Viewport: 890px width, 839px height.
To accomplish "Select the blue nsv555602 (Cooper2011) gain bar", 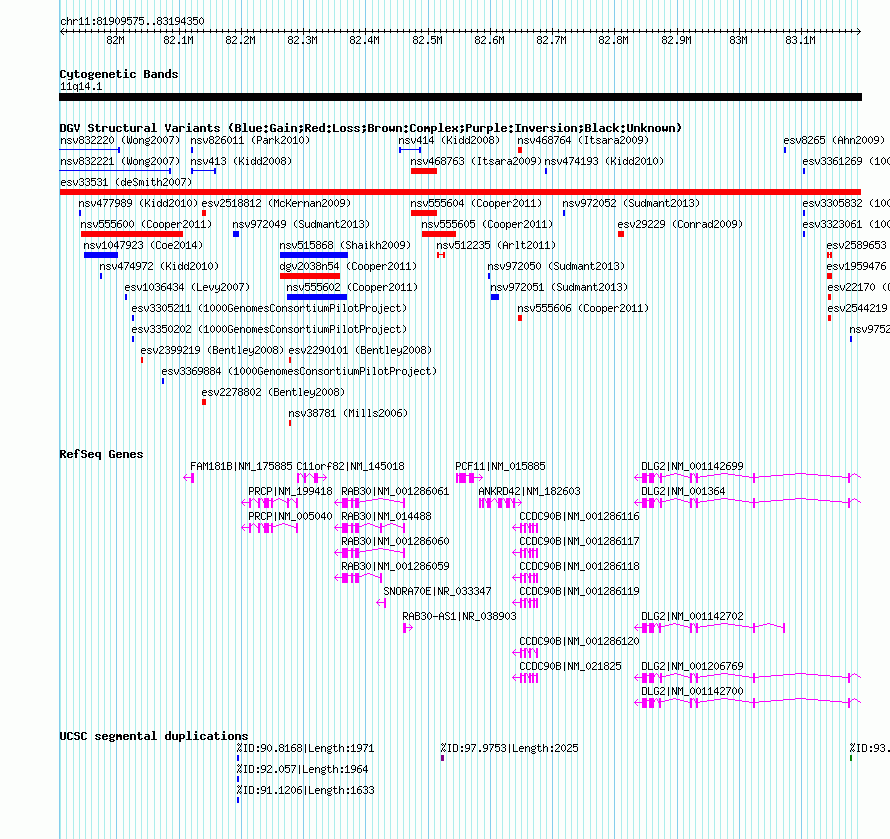I will tap(317, 297).
